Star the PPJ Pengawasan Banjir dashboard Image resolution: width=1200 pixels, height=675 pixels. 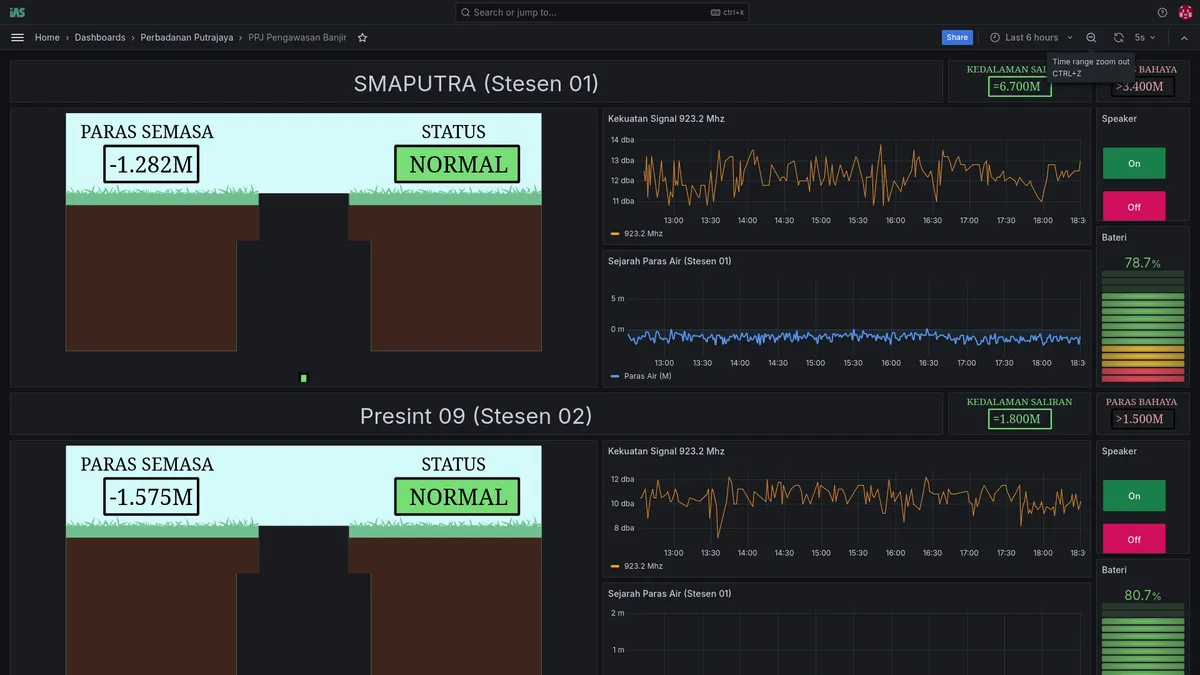point(363,37)
